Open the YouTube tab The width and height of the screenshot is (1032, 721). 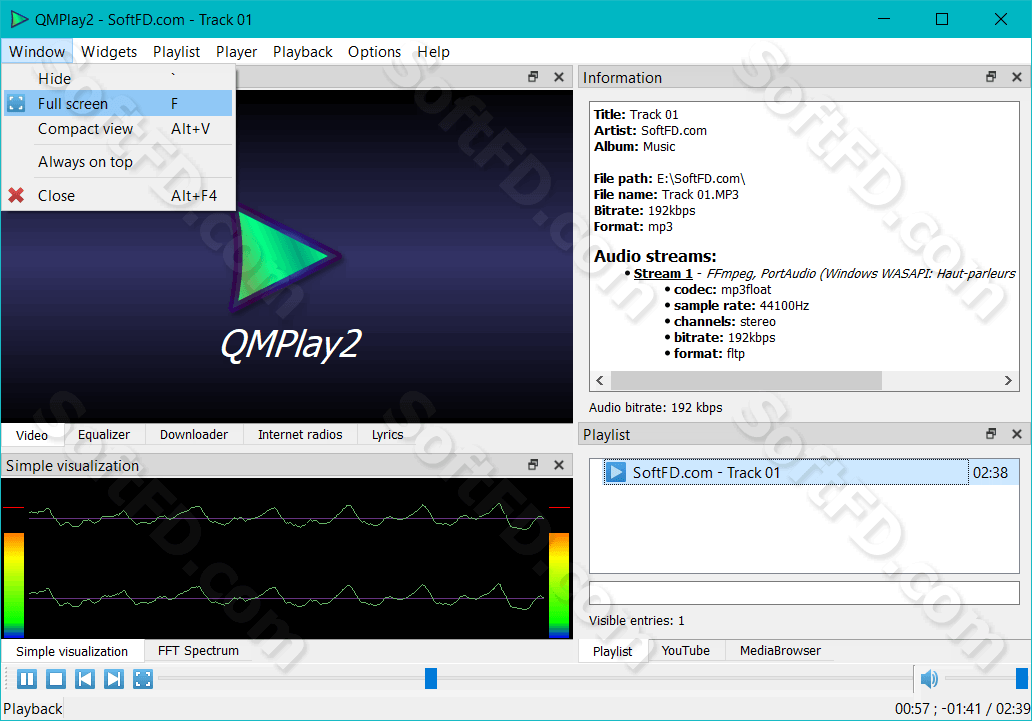click(686, 651)
